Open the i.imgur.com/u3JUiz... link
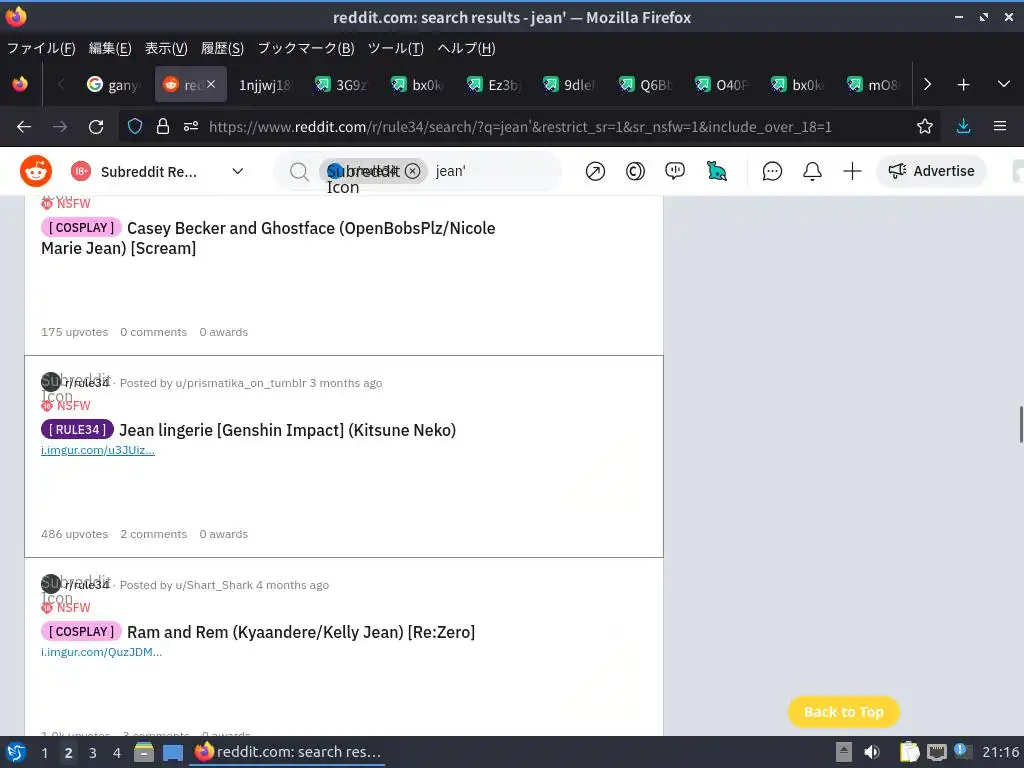The height and width of the screenshot is (768, 1024). [98, 450]
